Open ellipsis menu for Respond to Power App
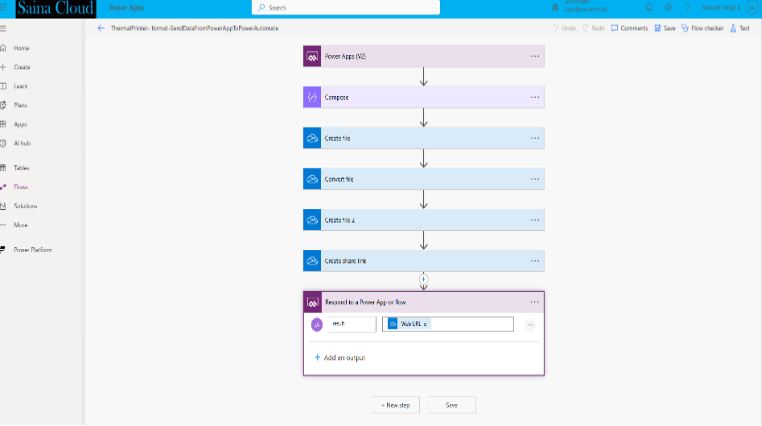 (x=535, y=302)
